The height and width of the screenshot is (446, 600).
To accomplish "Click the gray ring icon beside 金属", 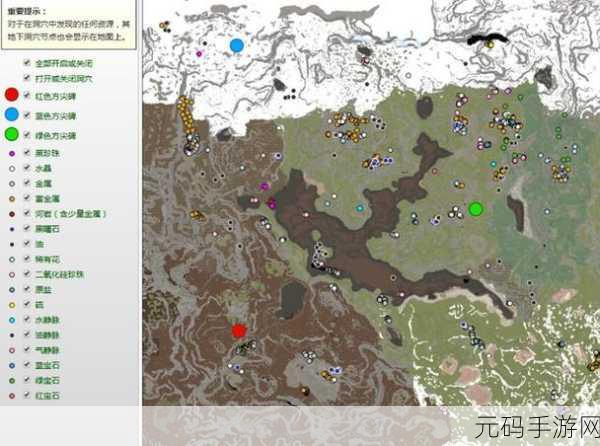I will [x=12, y=184].
